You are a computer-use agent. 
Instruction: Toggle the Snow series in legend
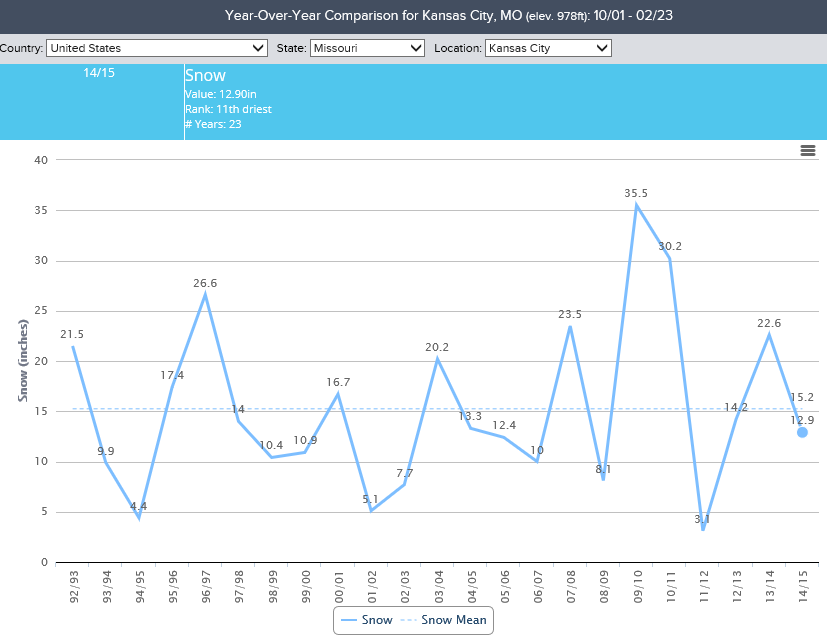[364, 620]
